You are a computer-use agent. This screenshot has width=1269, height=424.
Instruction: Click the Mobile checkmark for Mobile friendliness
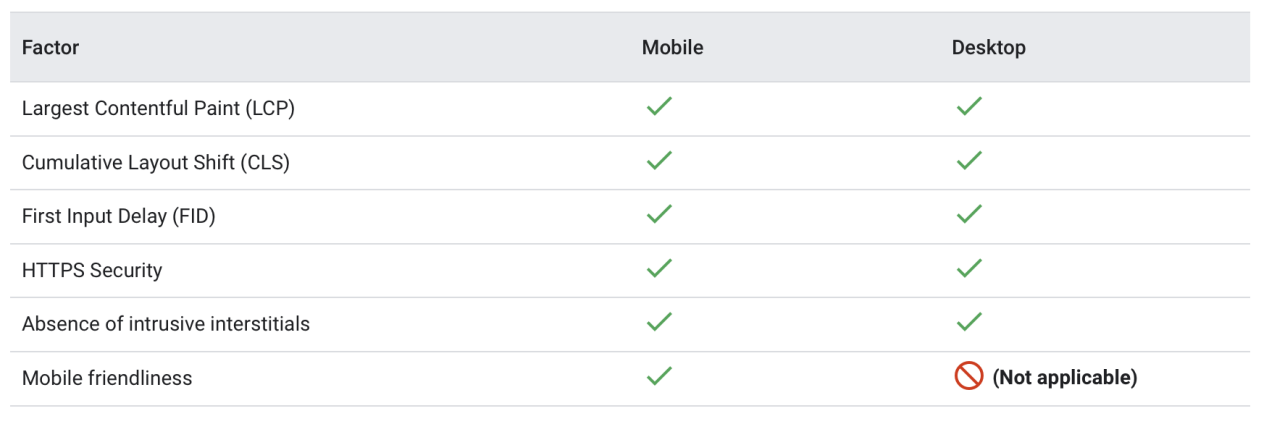tap(658, 377)
